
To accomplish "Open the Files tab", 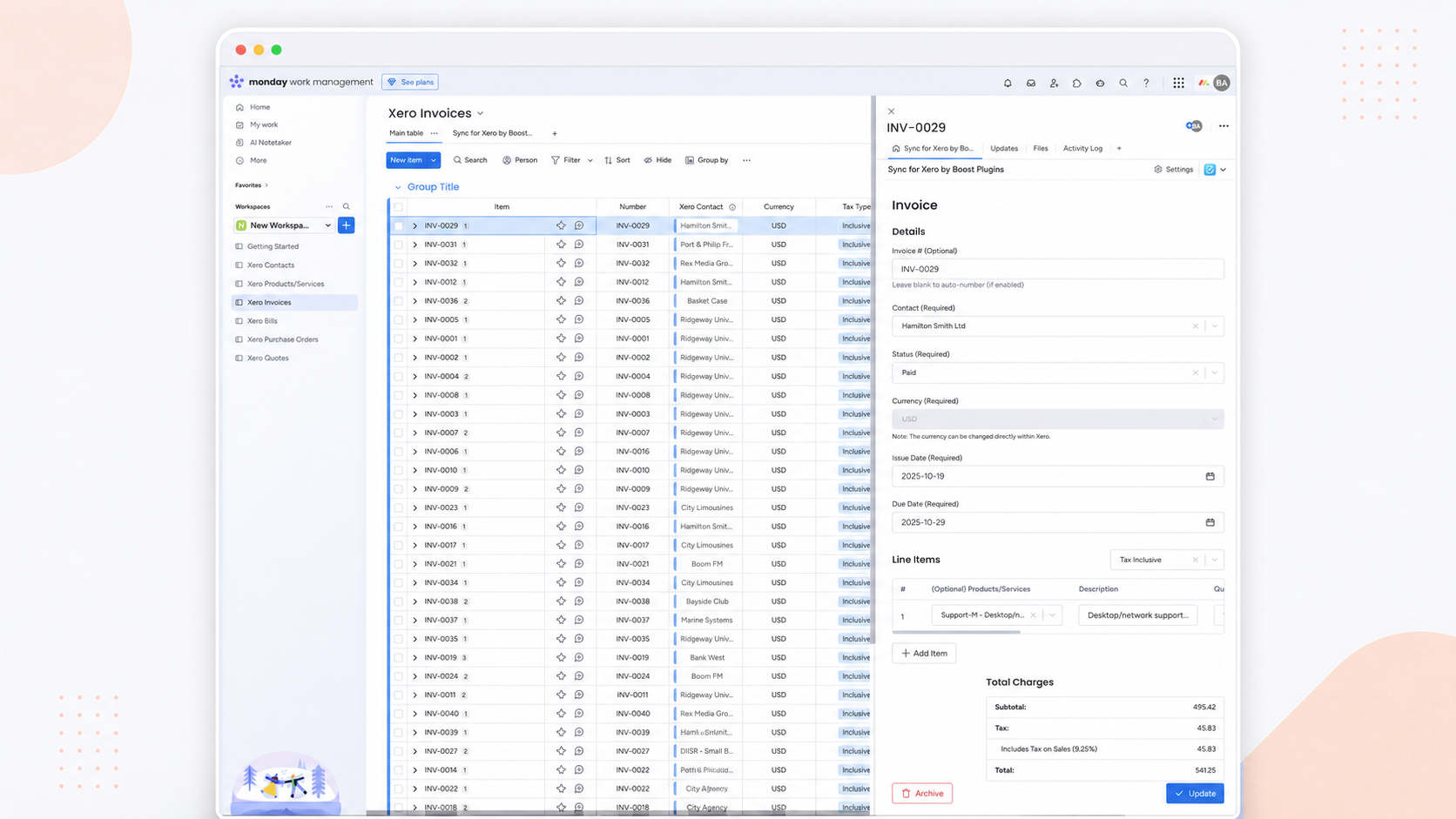I will (x=1041, y=149).
